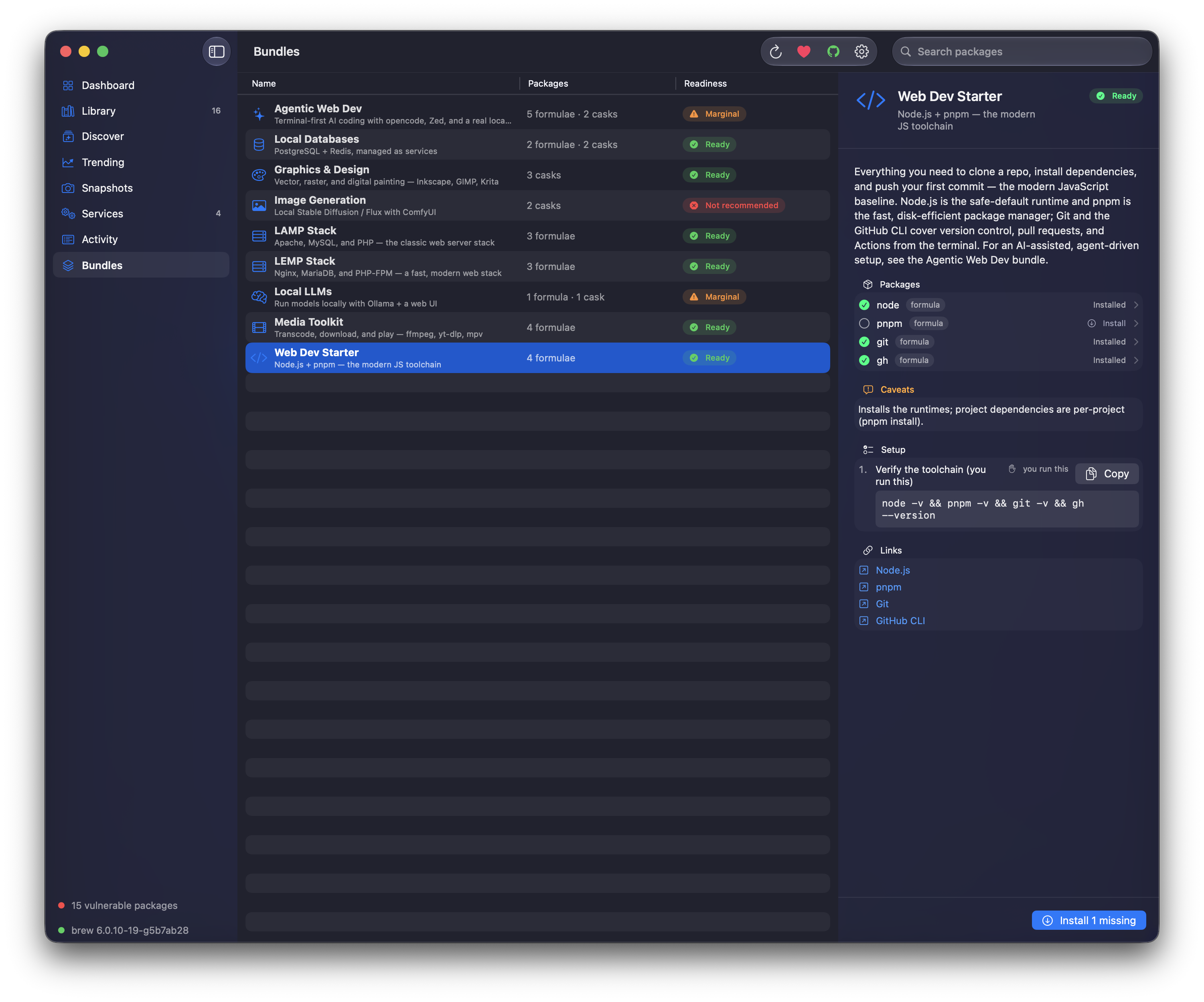Click the pnpm external link arrow icon
1204x1002 pixels.
pyautogui.click(x=864, y=587)
